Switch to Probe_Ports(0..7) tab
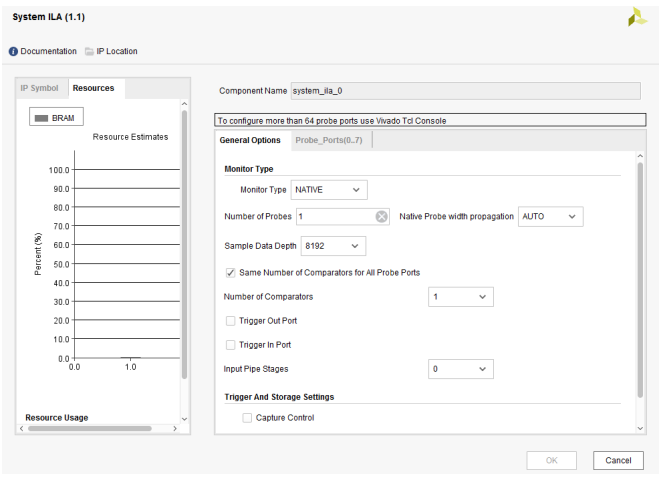The height and width of the screenshot is (478, 668). point(329,140)
